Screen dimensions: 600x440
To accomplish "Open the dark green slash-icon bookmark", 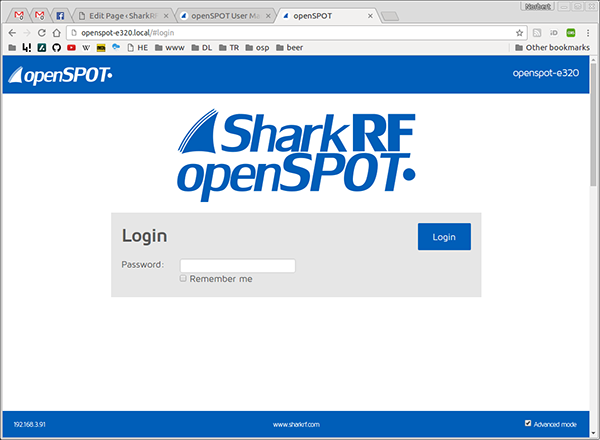I will (42, 48).
